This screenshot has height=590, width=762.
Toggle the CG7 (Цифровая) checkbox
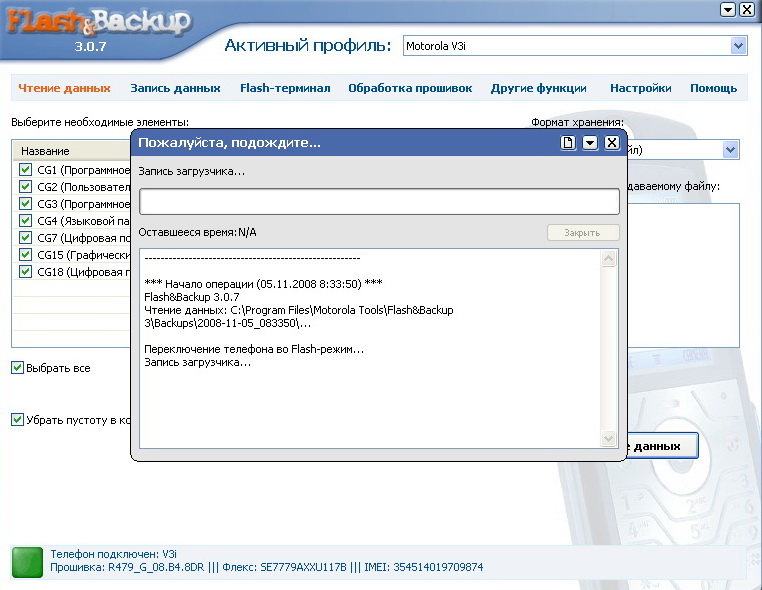pyautogui.click(x=25, y=238)
